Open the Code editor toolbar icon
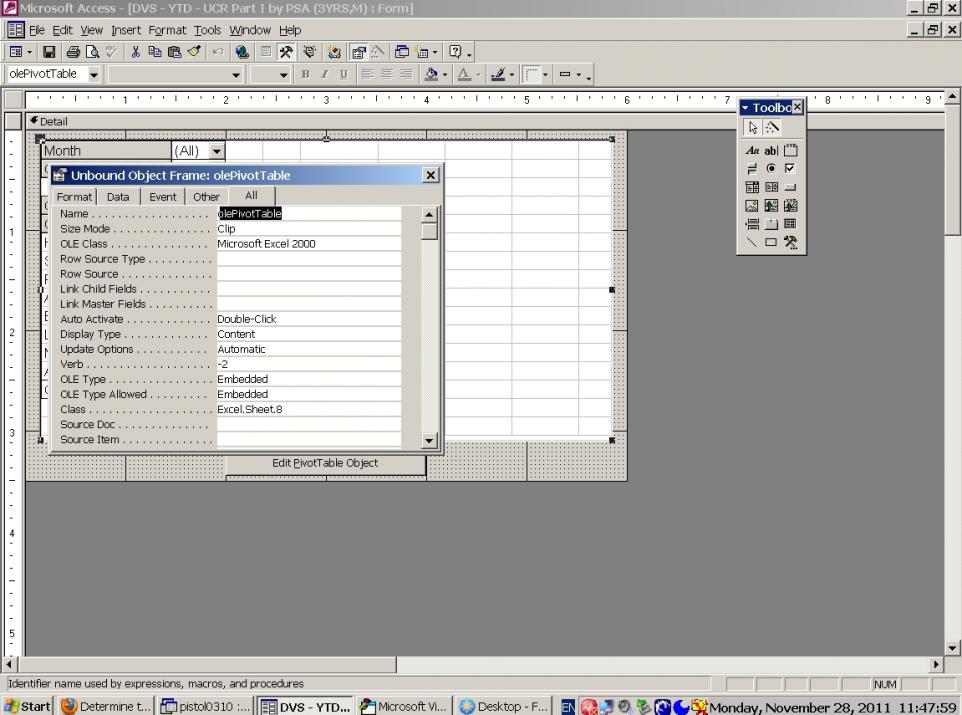962x715 pixels. coord(334,52)
